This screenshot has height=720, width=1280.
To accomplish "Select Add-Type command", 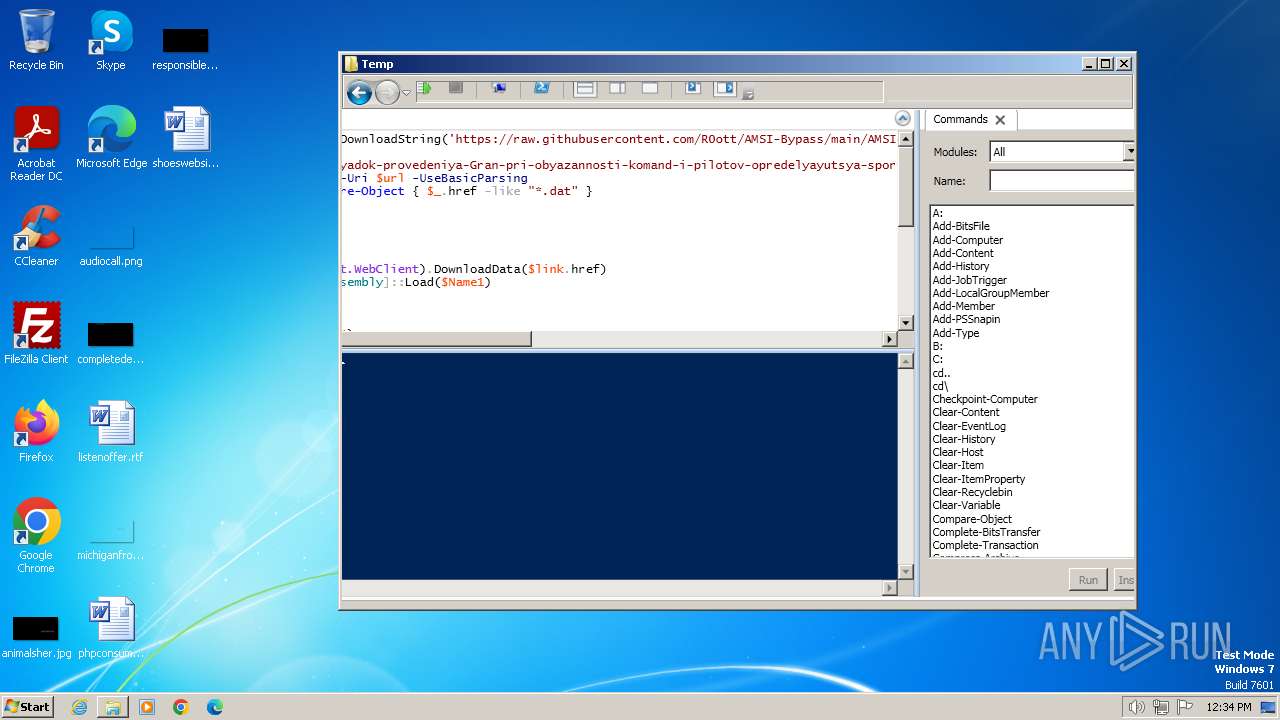I will [x=956, y=333].
